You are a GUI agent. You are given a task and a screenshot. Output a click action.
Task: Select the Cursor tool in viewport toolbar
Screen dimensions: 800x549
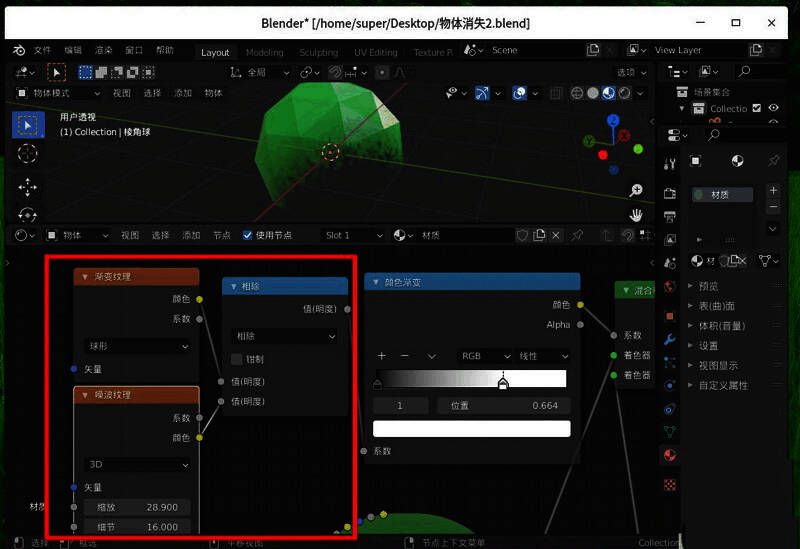(x=28, y=154)
